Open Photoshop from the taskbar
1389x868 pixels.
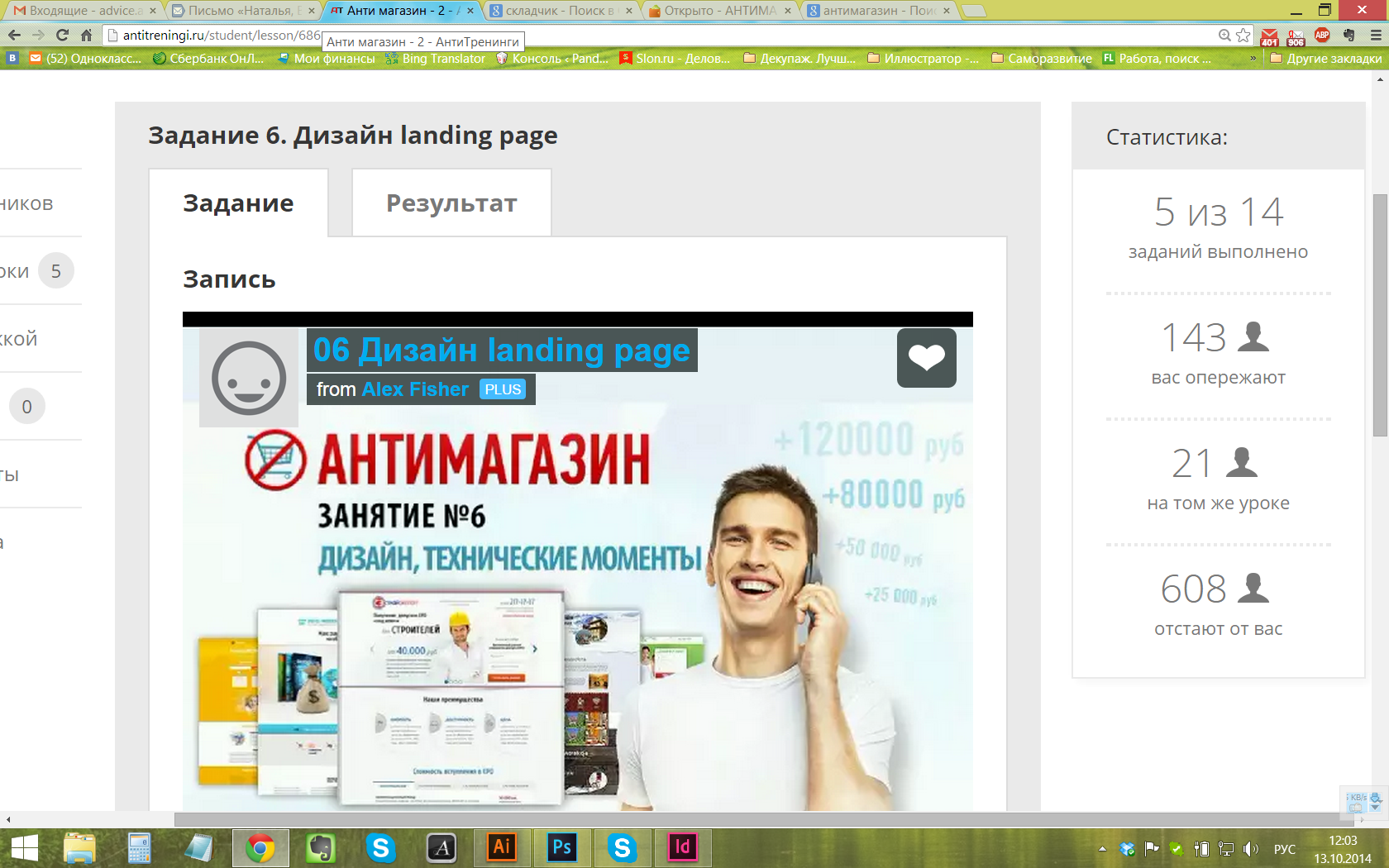click(x=561, y=847)
